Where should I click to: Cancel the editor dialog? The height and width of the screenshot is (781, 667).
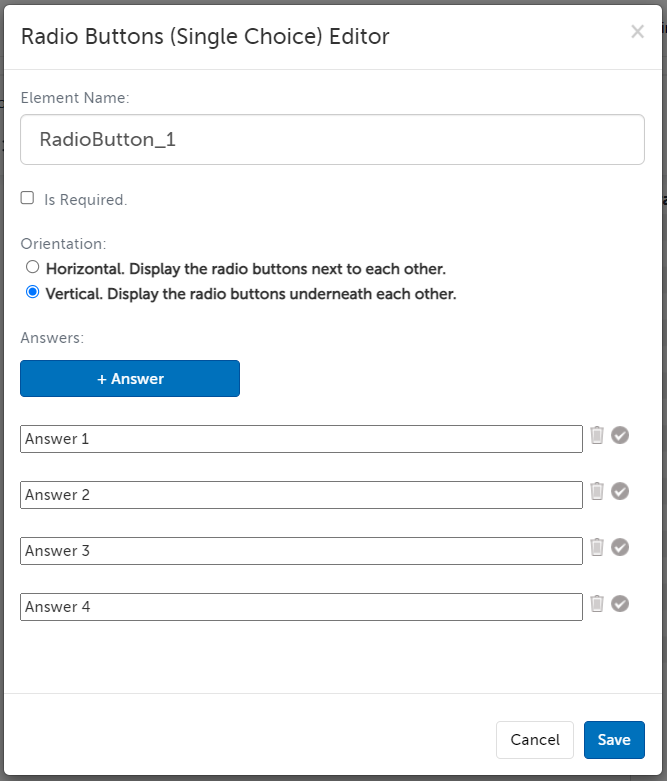(x=535, y=740)
